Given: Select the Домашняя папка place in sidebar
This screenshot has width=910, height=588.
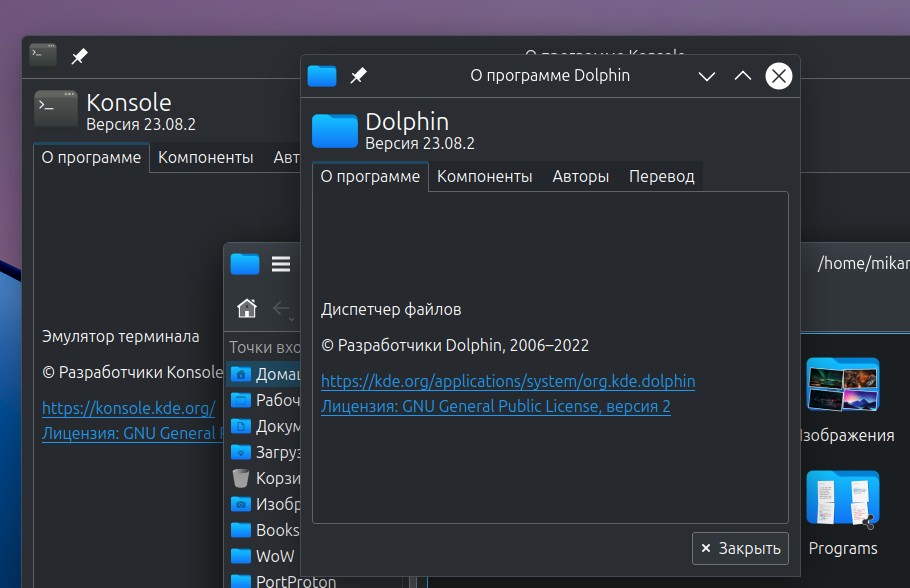Looking at the screenshot, I should coord(264,374).
